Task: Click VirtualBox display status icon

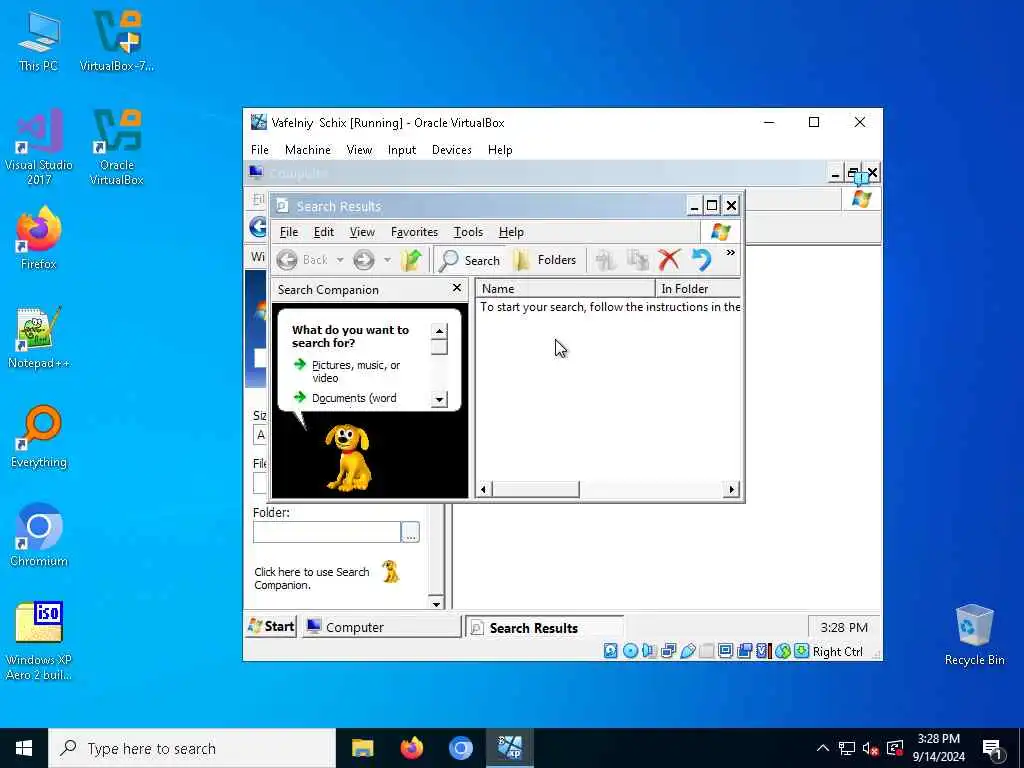Action: point(726,651)
